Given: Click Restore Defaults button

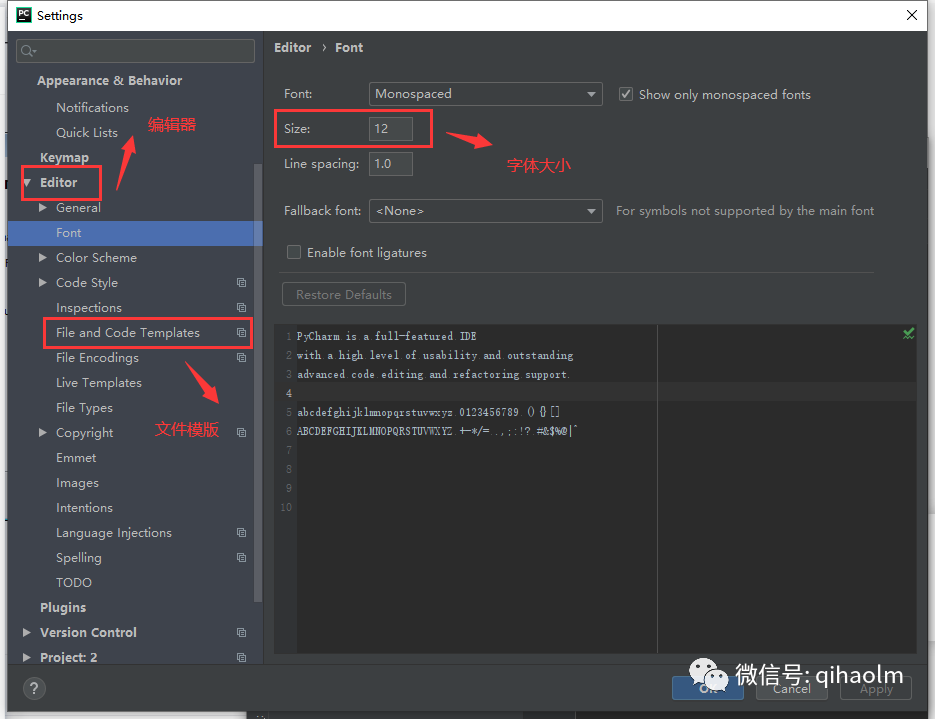Looking at the screenshot, I should point(343,295).
